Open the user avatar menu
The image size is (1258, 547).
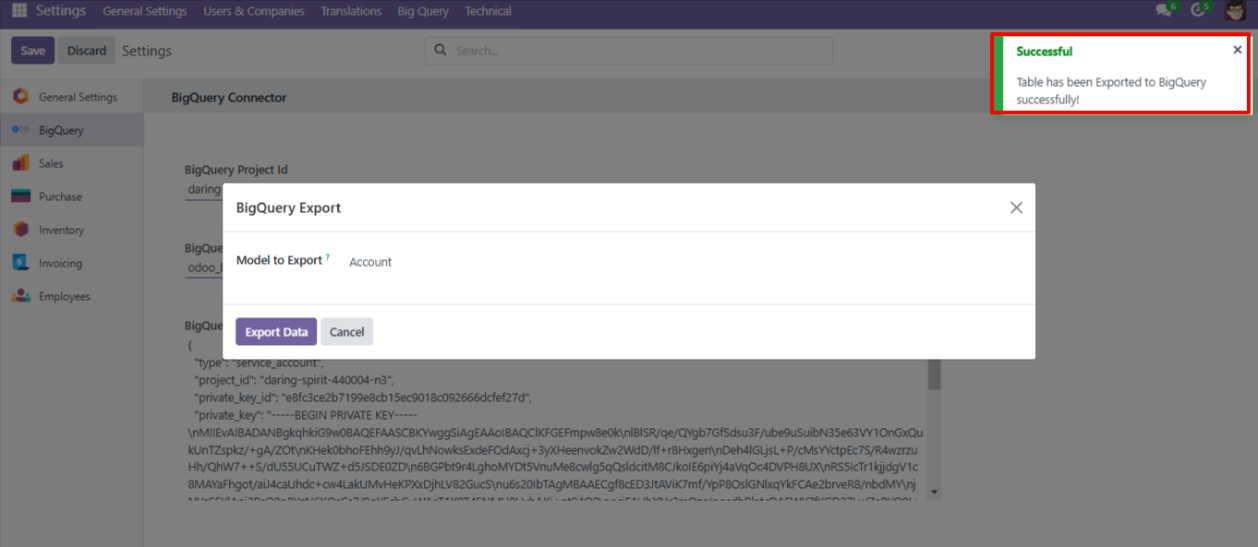click(x=1234, y=11)
